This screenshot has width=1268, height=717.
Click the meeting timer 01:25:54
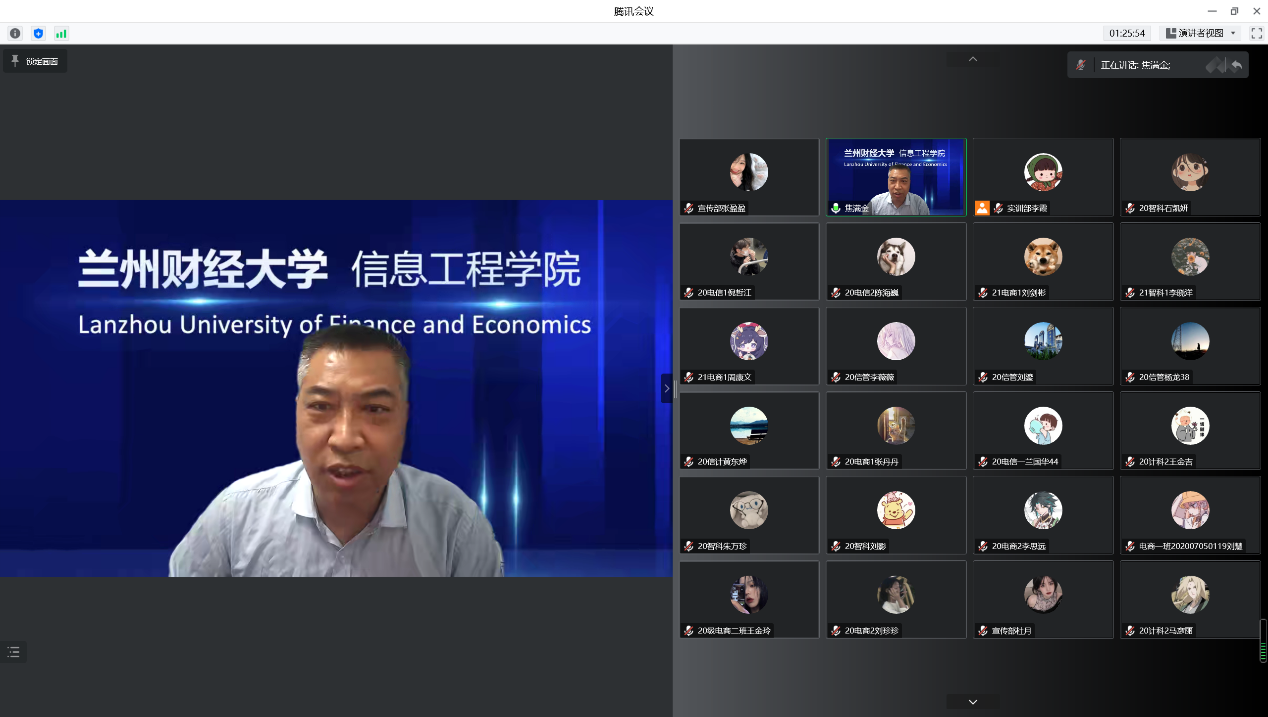coord(1126,33)
